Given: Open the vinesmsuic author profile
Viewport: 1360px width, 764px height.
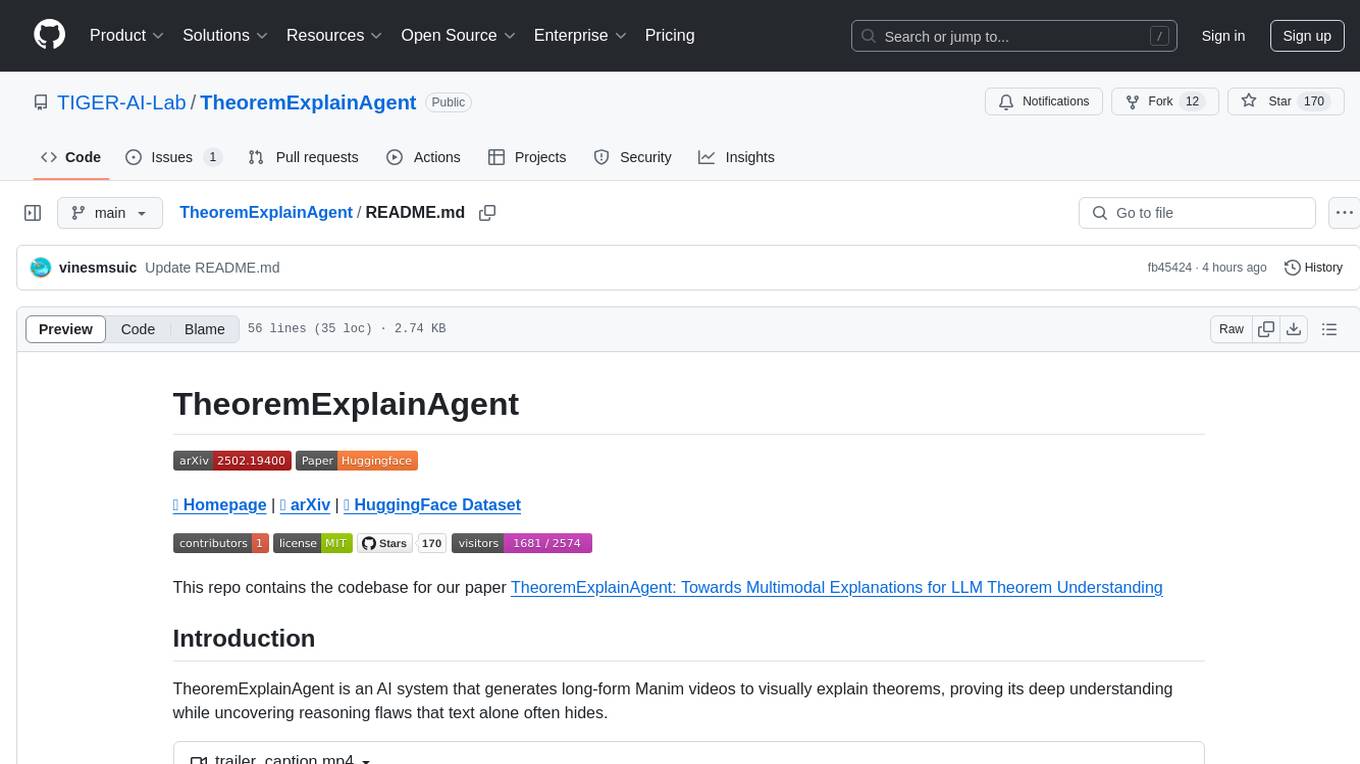Looking at the screenshot, I should tap(98, 267).
